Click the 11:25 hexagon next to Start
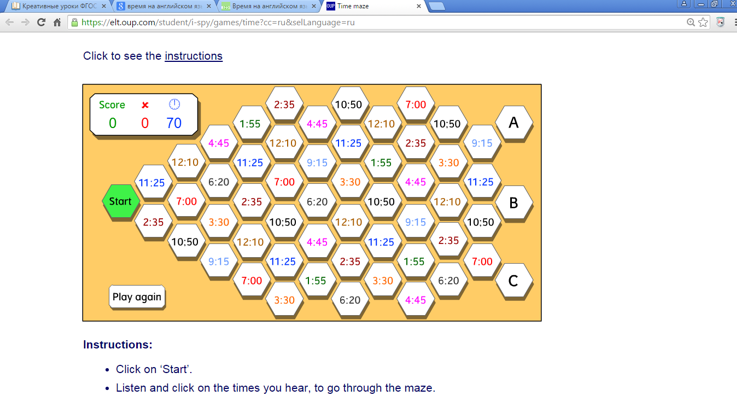This screenshot has width=737, height=394. point(152,182)
